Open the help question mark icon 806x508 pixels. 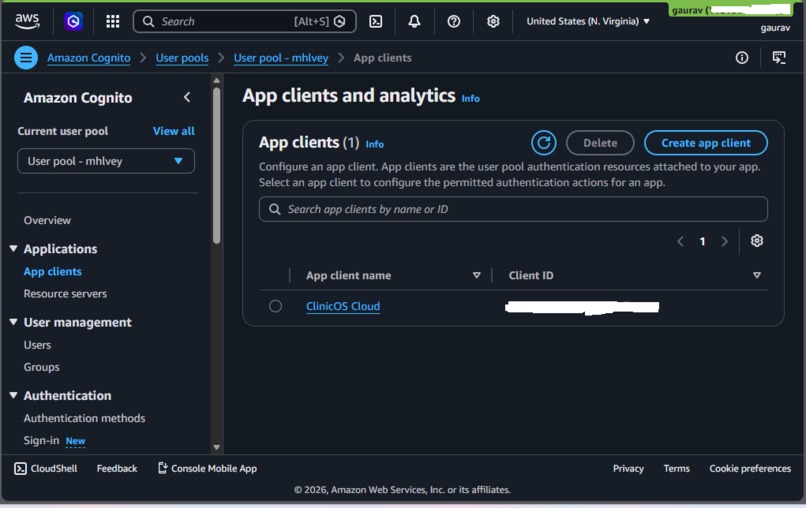point(453,21)
